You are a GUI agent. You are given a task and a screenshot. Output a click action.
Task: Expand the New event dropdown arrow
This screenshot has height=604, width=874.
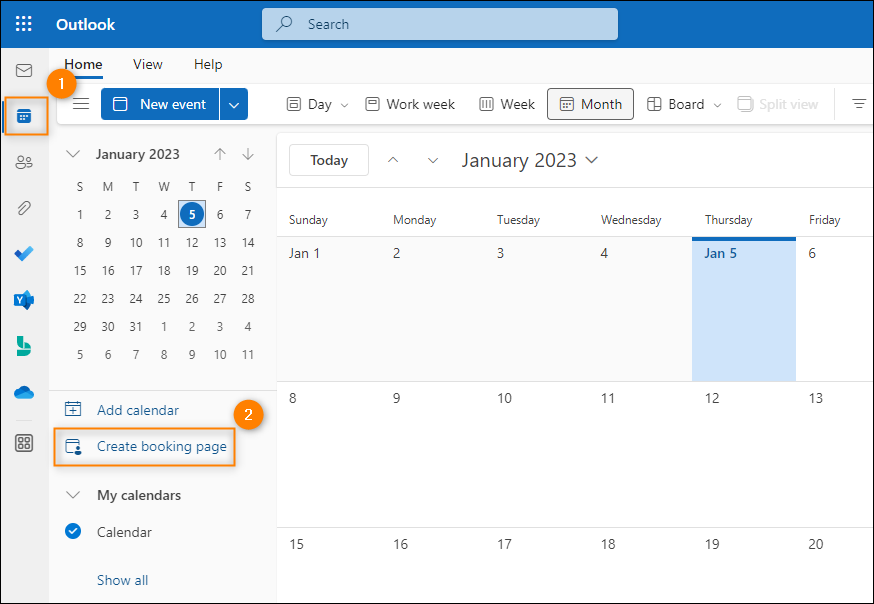234,104
